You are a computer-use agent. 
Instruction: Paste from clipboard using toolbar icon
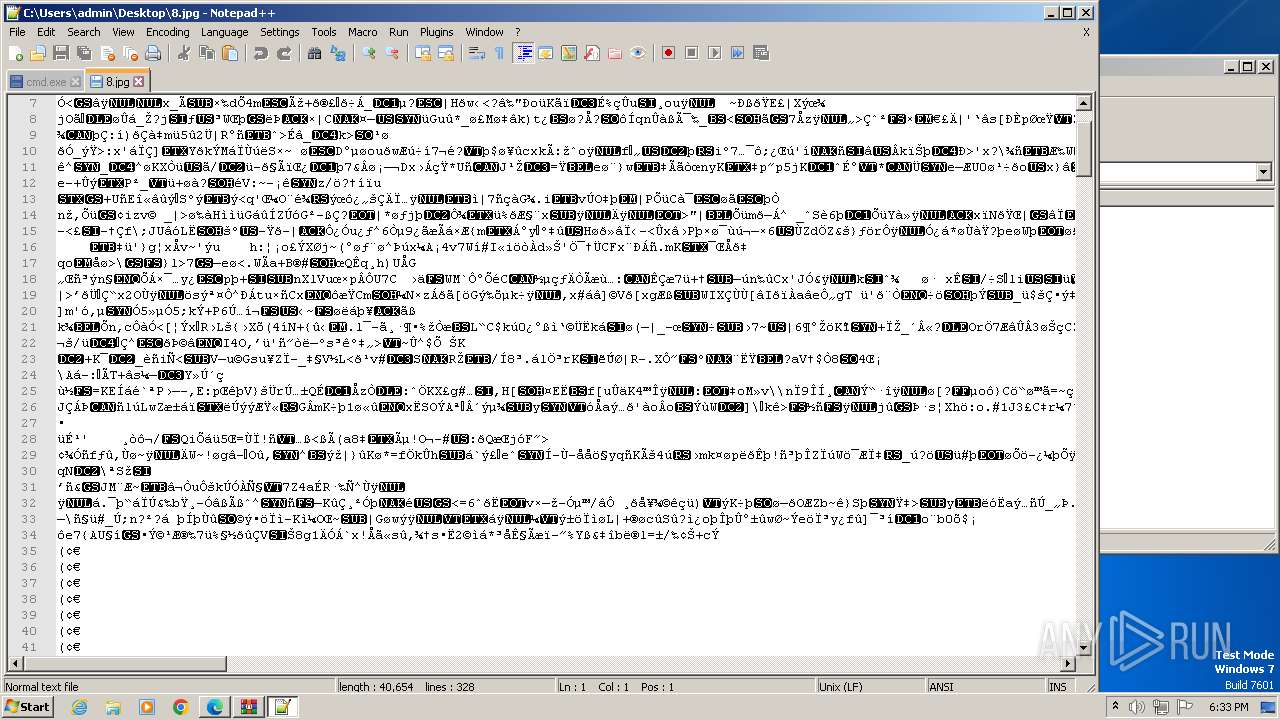[230, 53]
